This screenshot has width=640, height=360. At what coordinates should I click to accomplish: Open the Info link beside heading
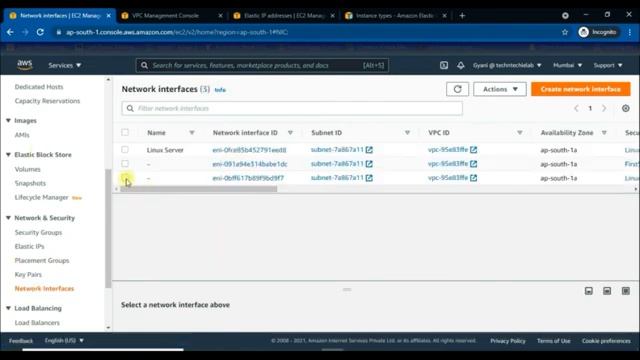220,90
